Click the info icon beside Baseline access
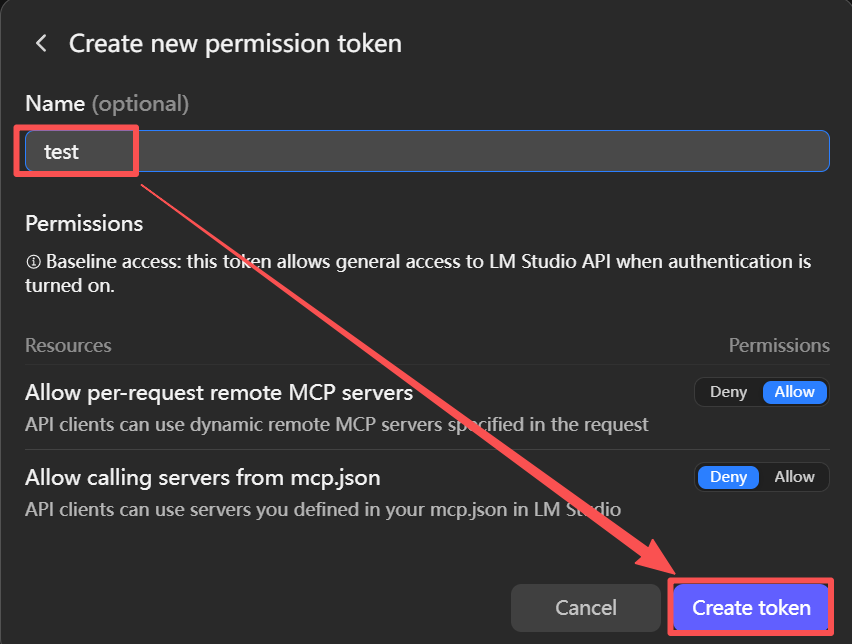This screenshot has height=644, width=852. [33, 262]
